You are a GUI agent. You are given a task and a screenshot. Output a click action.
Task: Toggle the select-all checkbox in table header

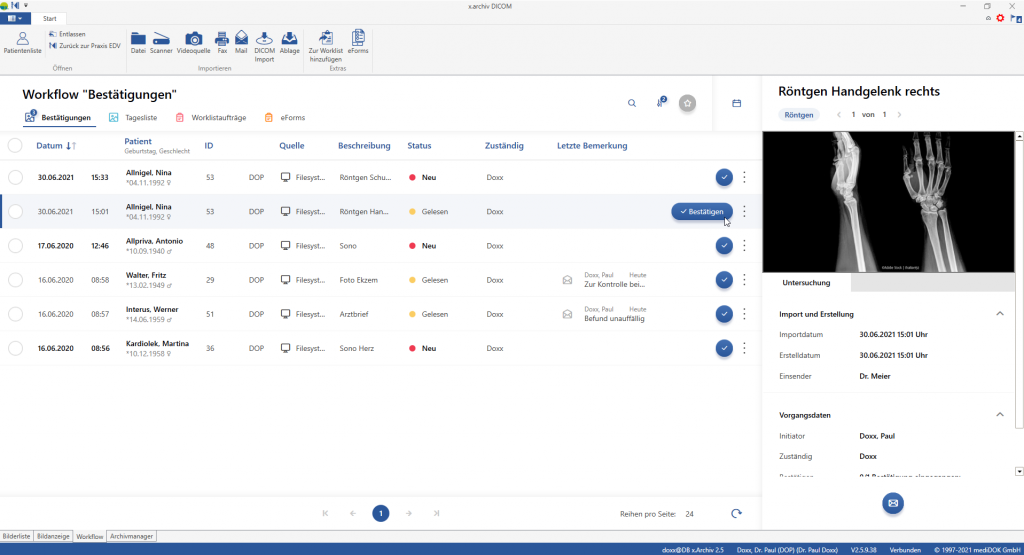(x=15, y=146)
